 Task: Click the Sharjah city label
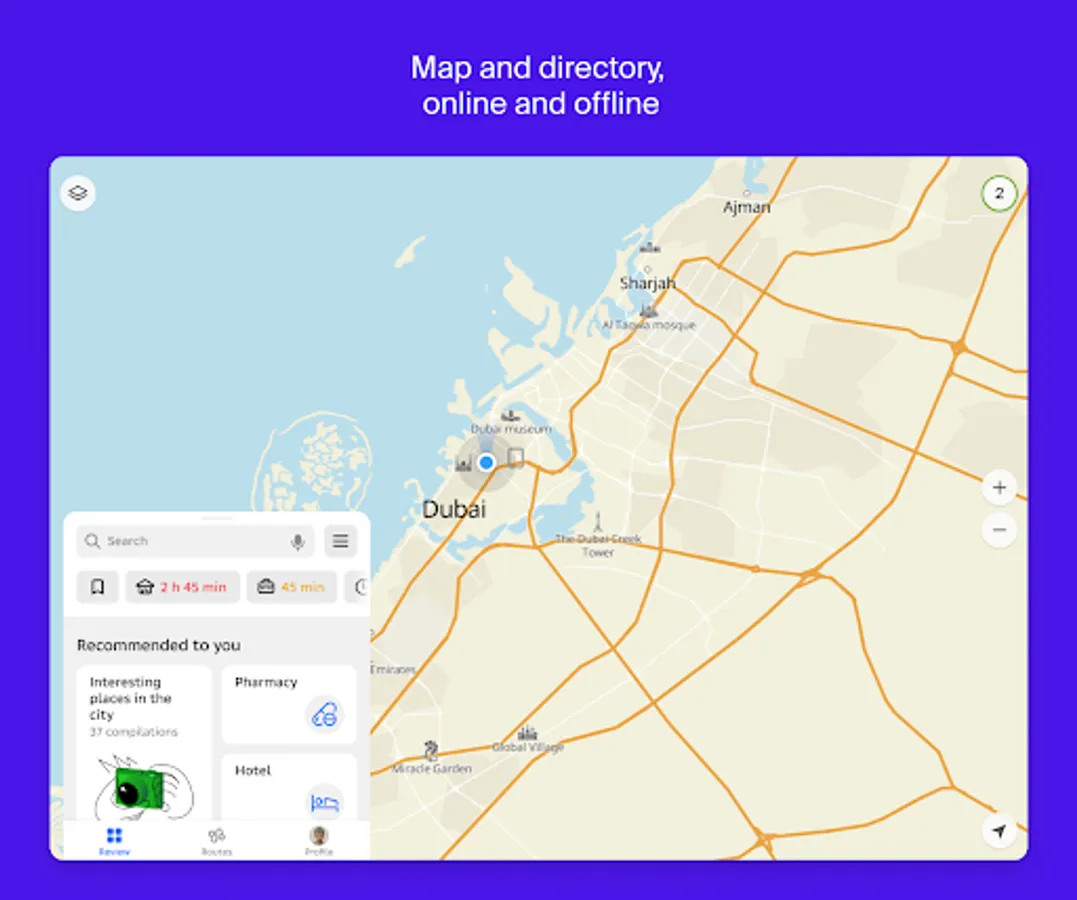click(647, 283)
